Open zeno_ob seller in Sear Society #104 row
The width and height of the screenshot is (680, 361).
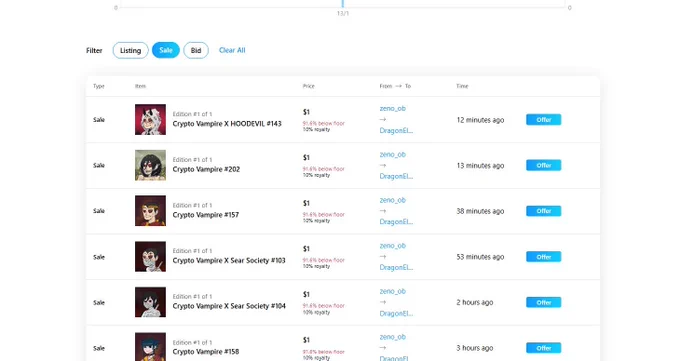[392, 291]
